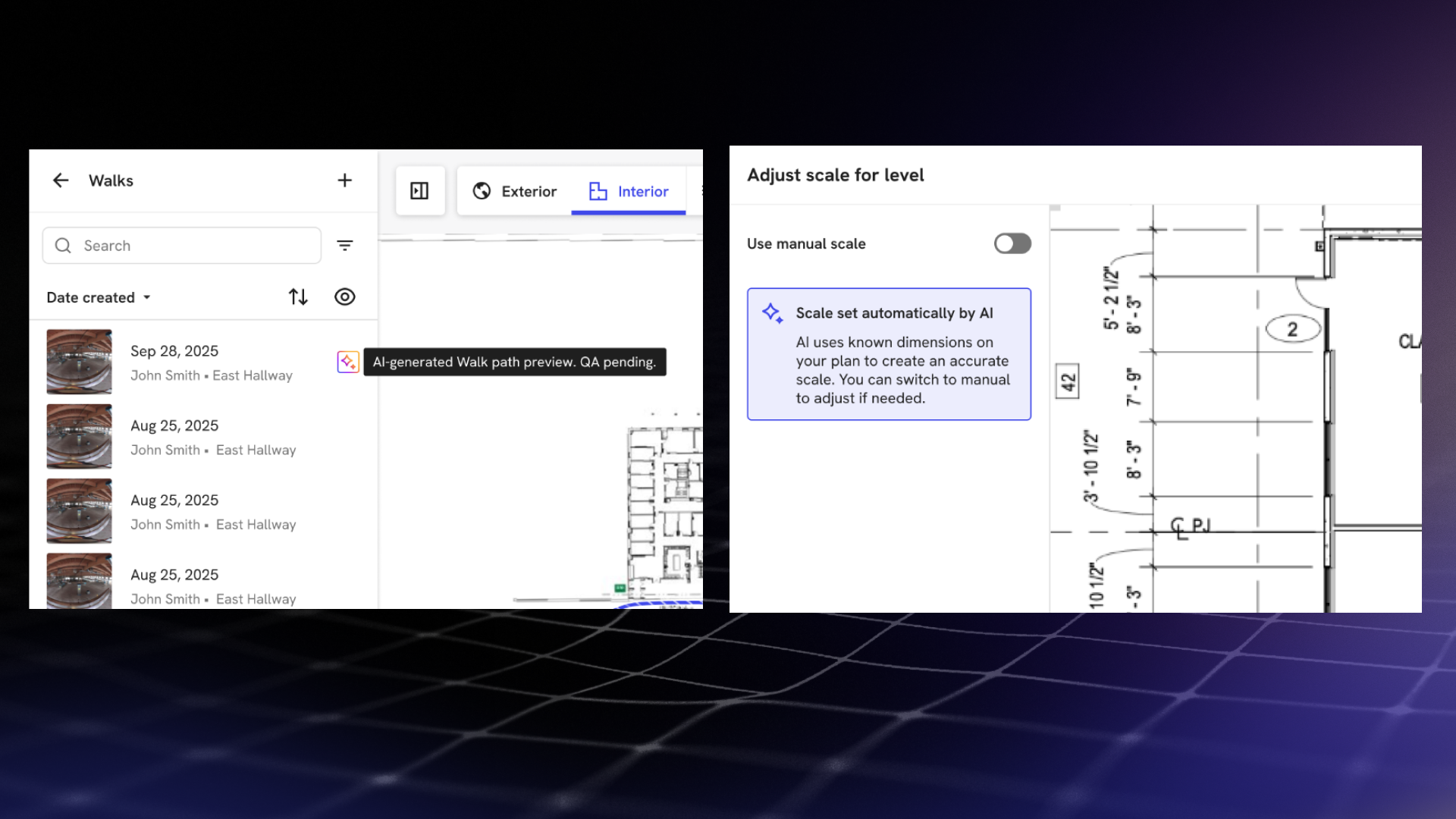Image resolution: width=1456 pixels, height=819 pixels.
Task: Click gridline bubble 2 on plan
Action: 1292,329
